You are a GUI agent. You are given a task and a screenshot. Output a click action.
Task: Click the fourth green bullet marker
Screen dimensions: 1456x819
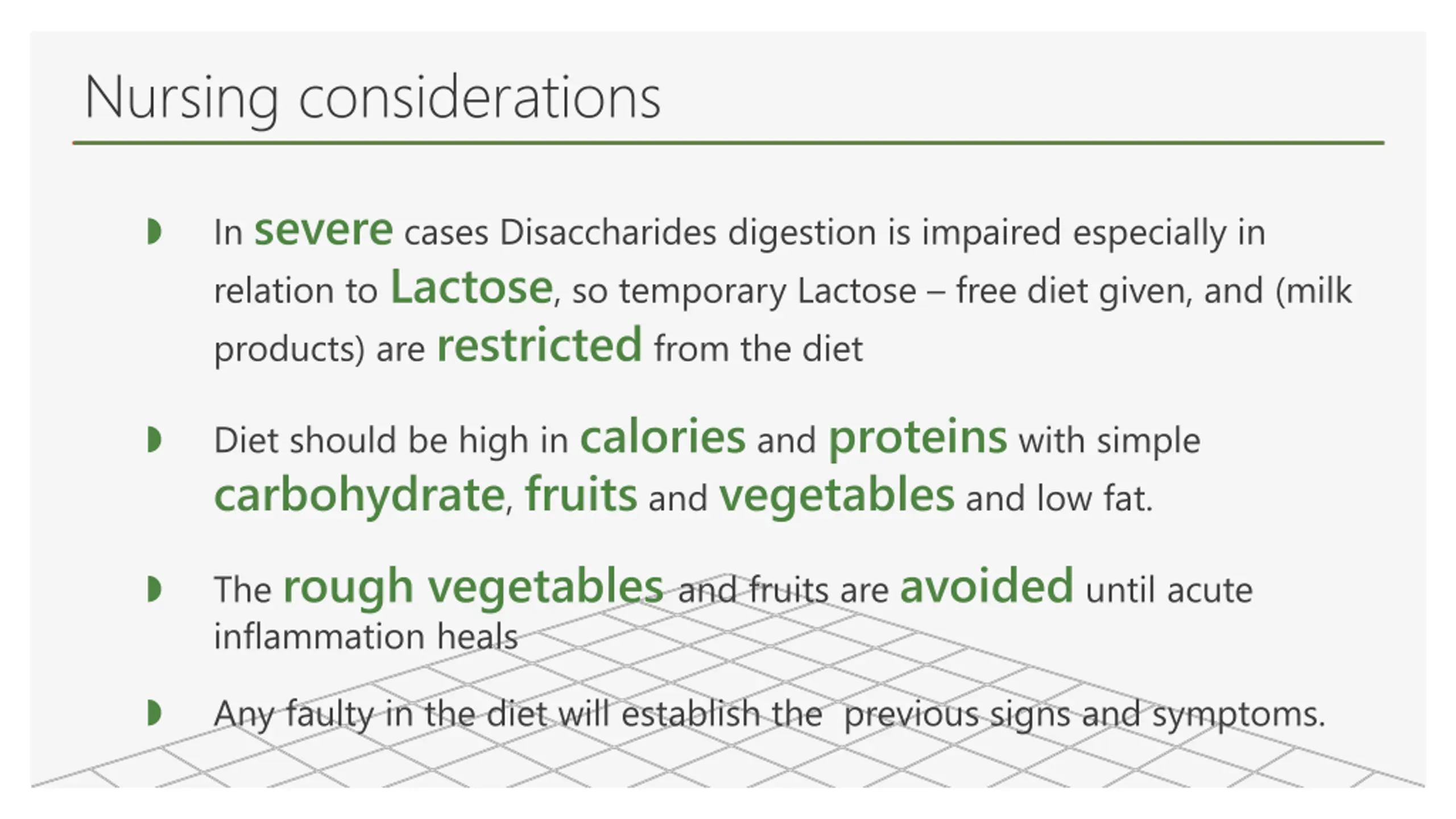154,713
